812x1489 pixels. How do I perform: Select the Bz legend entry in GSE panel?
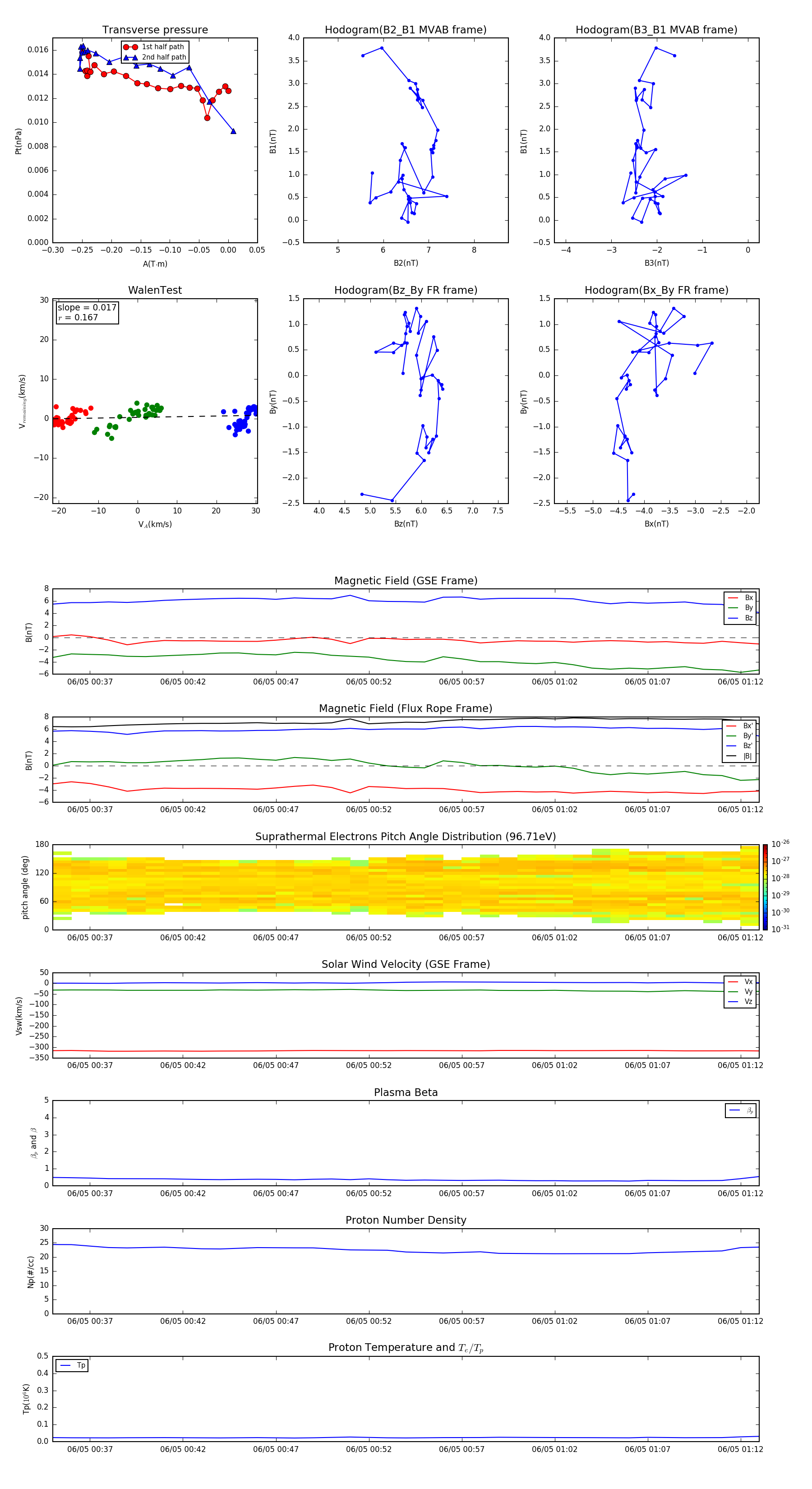740,618
